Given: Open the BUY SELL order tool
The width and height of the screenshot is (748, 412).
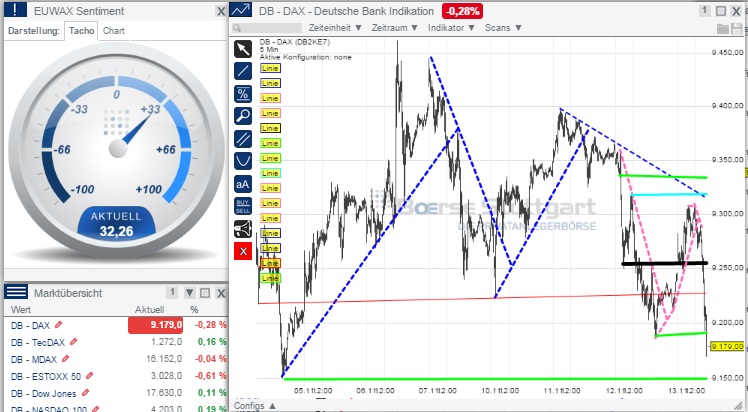Looking at the screenshot, I should 243,206.
